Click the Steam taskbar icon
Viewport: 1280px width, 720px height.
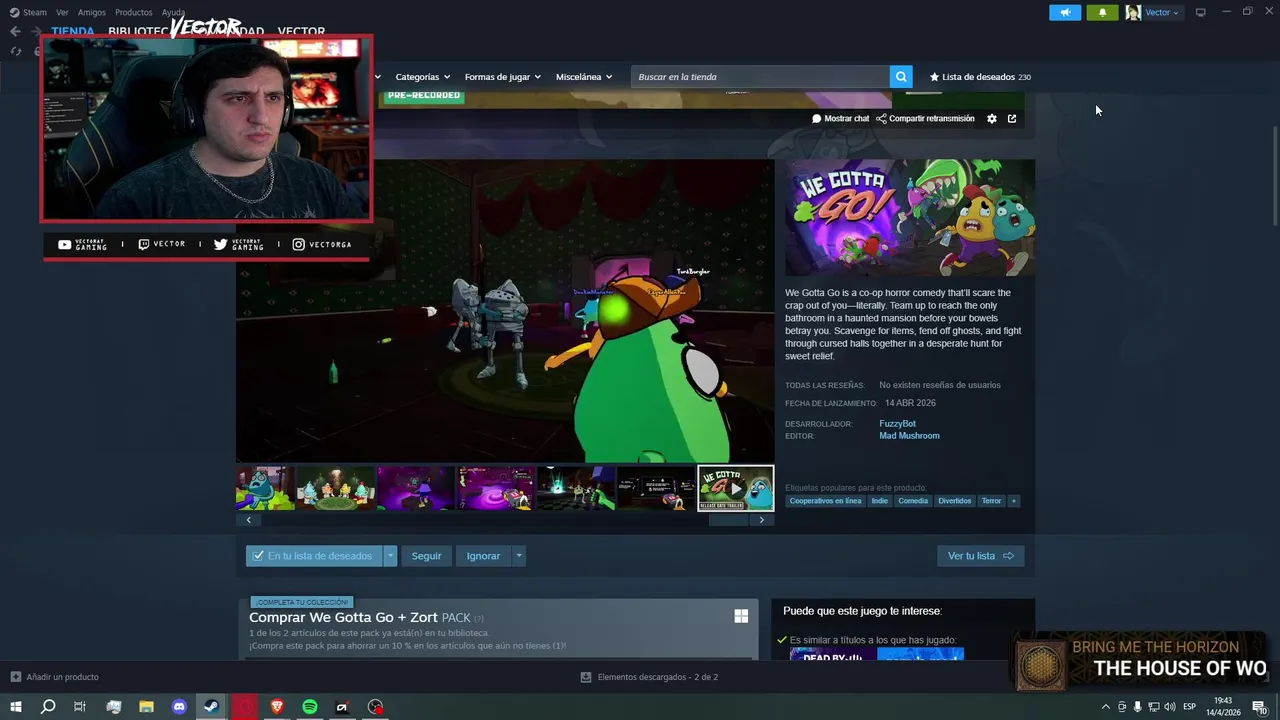[211, 707]
